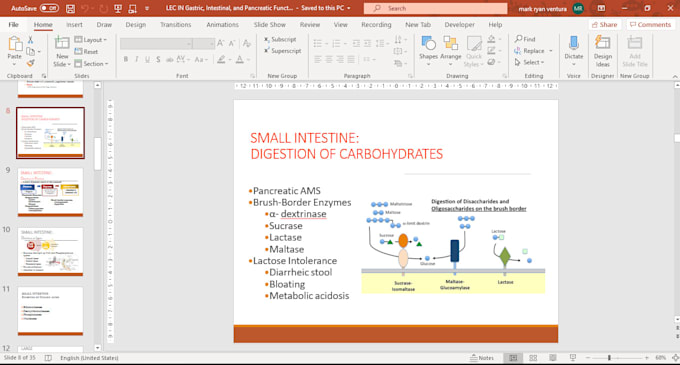Click the Shapes gallery icon

pyautogui.click(x=428, y=44)
